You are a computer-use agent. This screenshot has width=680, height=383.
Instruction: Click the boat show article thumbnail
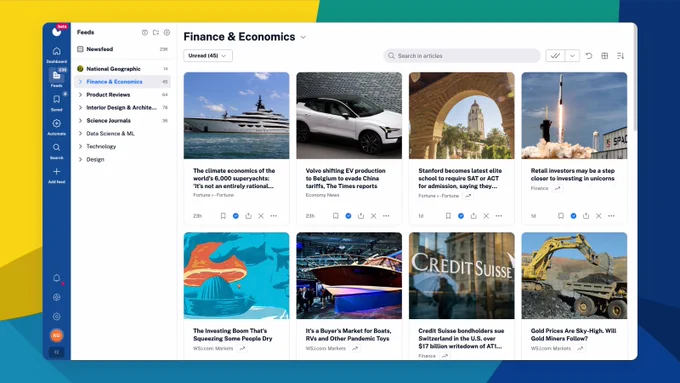[349, 275]
